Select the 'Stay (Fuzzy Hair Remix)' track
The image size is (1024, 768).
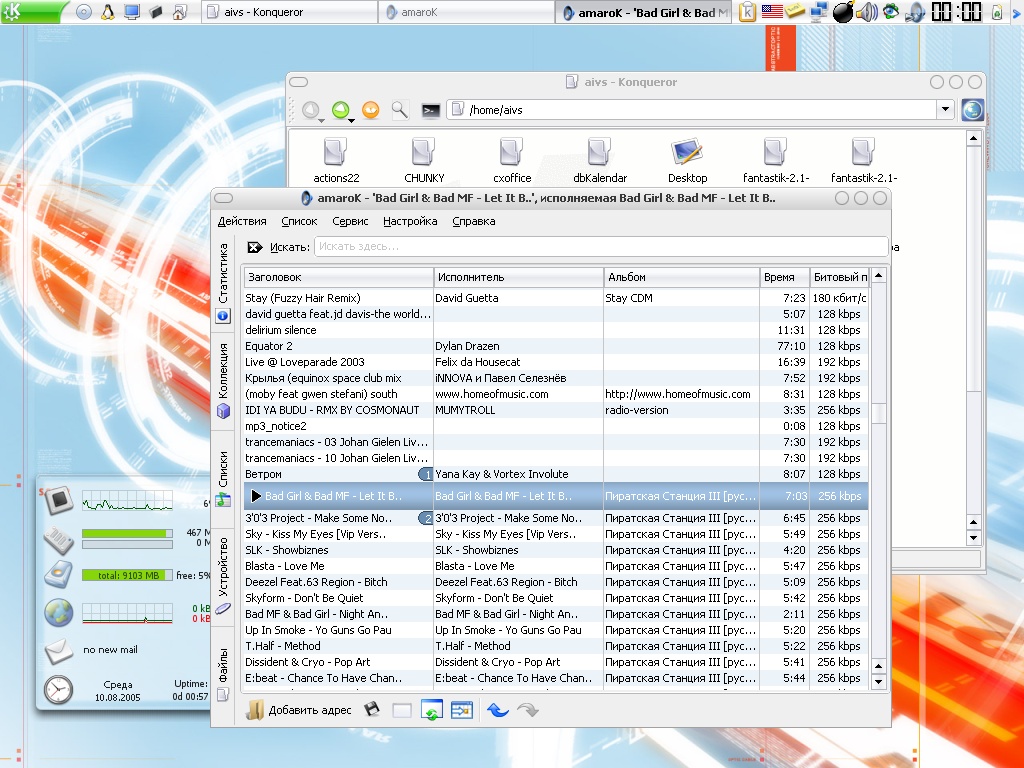point(556,298)
